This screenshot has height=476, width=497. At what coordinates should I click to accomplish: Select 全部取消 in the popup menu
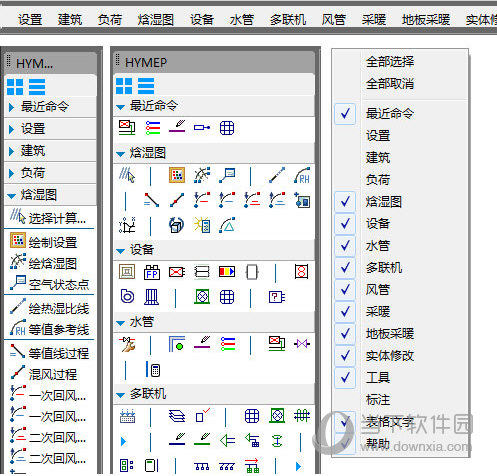(390, 84)
